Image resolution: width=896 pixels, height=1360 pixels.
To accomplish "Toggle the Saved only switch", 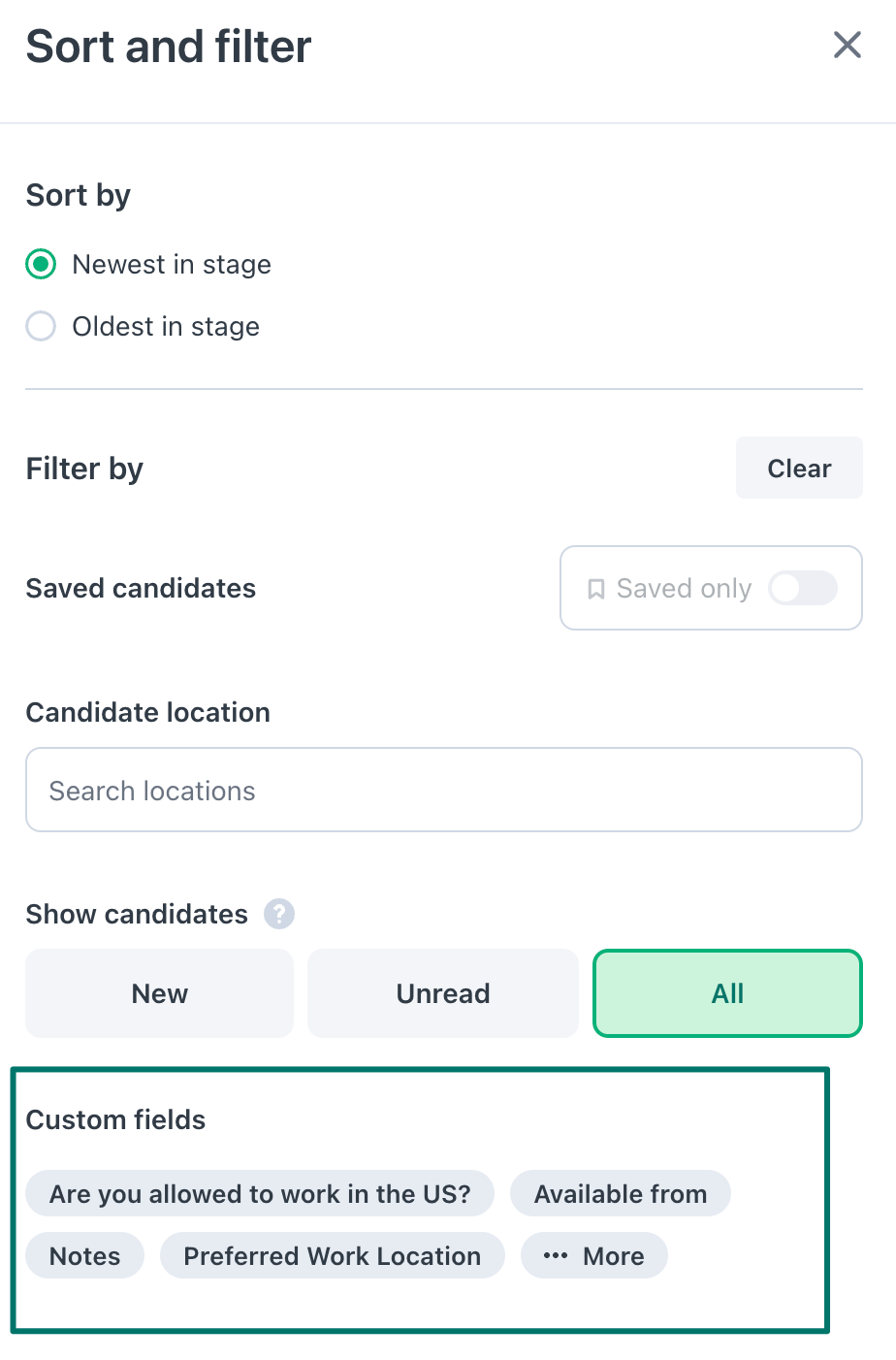I will coord(803,588).
